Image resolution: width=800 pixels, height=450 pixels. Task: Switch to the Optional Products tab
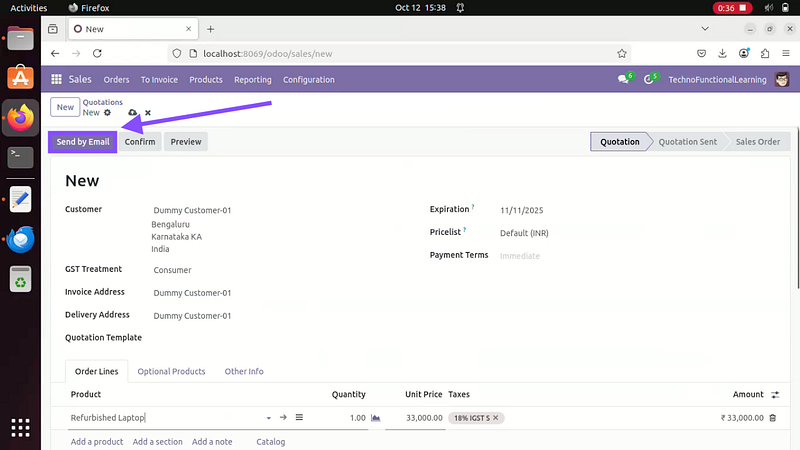coord(171,371)
